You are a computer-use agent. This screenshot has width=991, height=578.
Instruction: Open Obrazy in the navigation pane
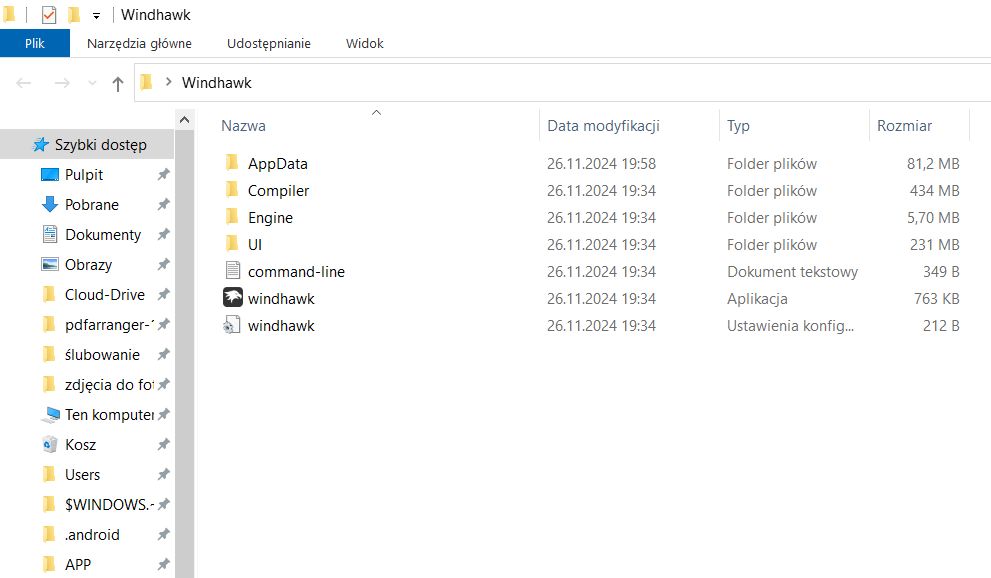(x=88, y=265)
